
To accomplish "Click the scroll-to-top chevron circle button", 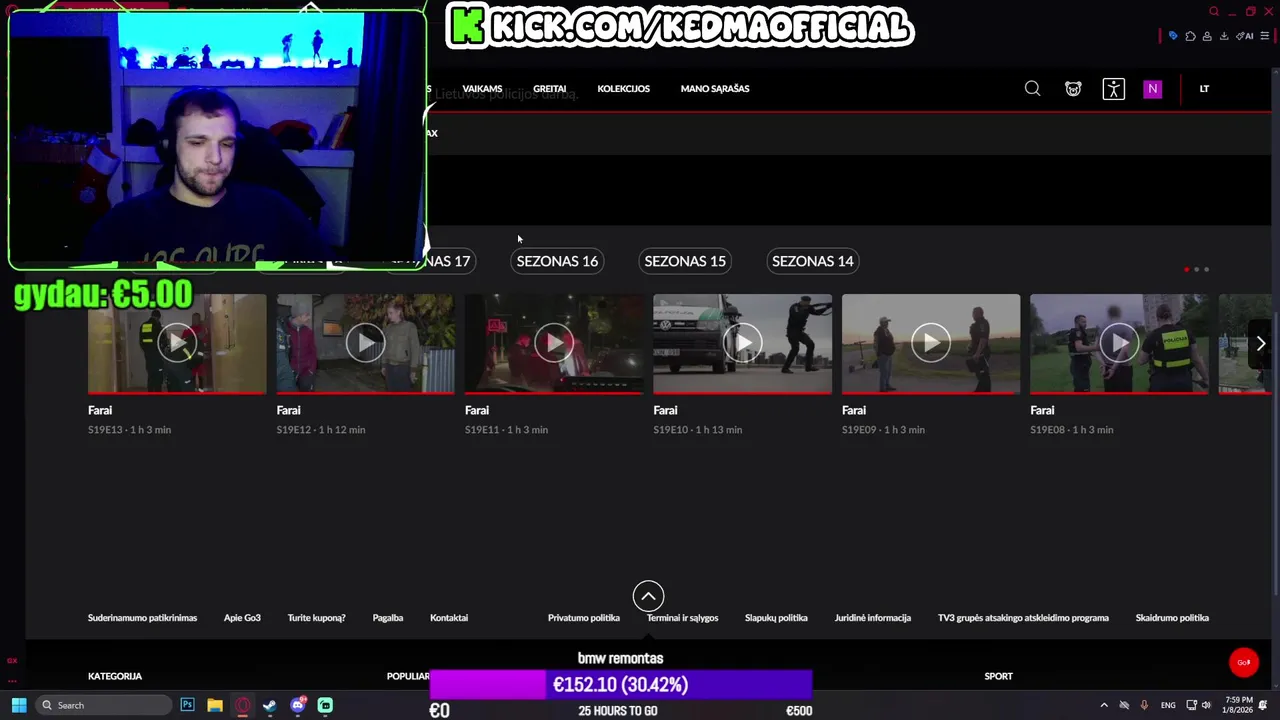I will (648, 596).
